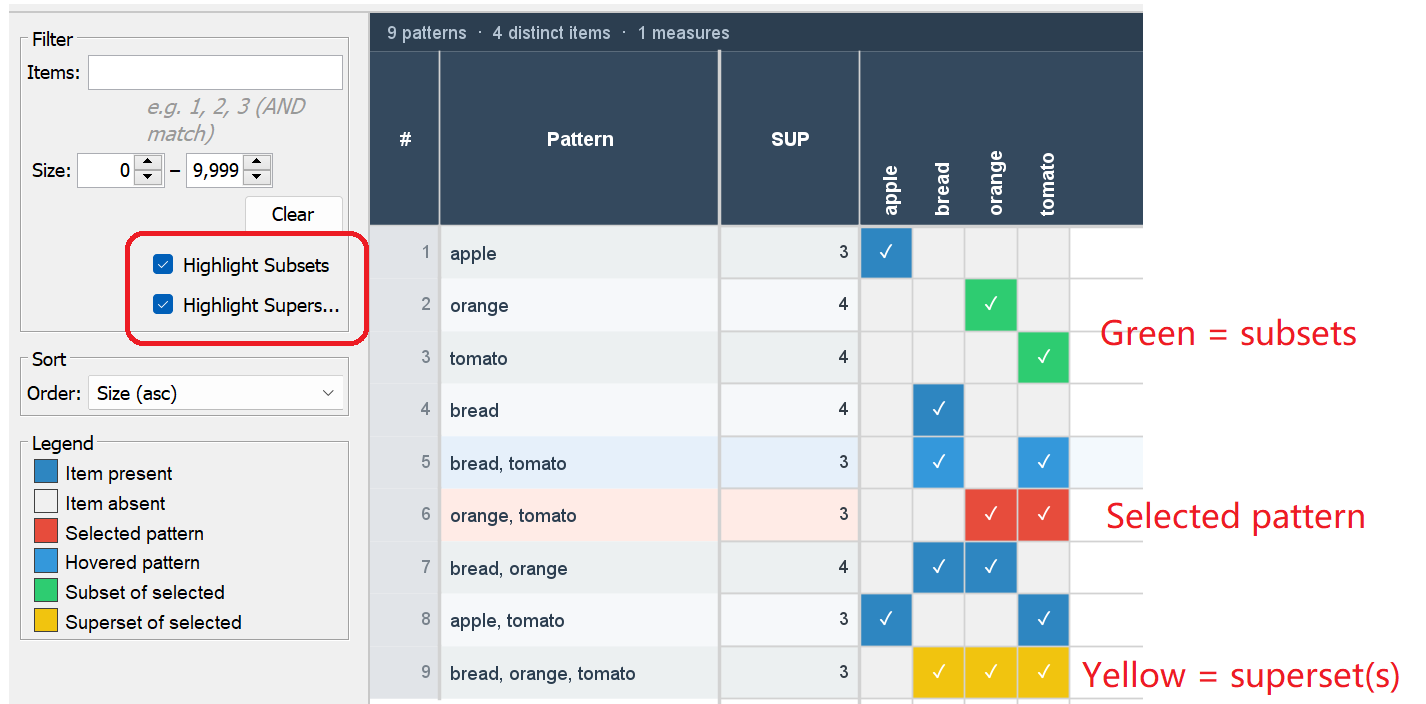Click the Pattern column header

(x=580, y=139)
